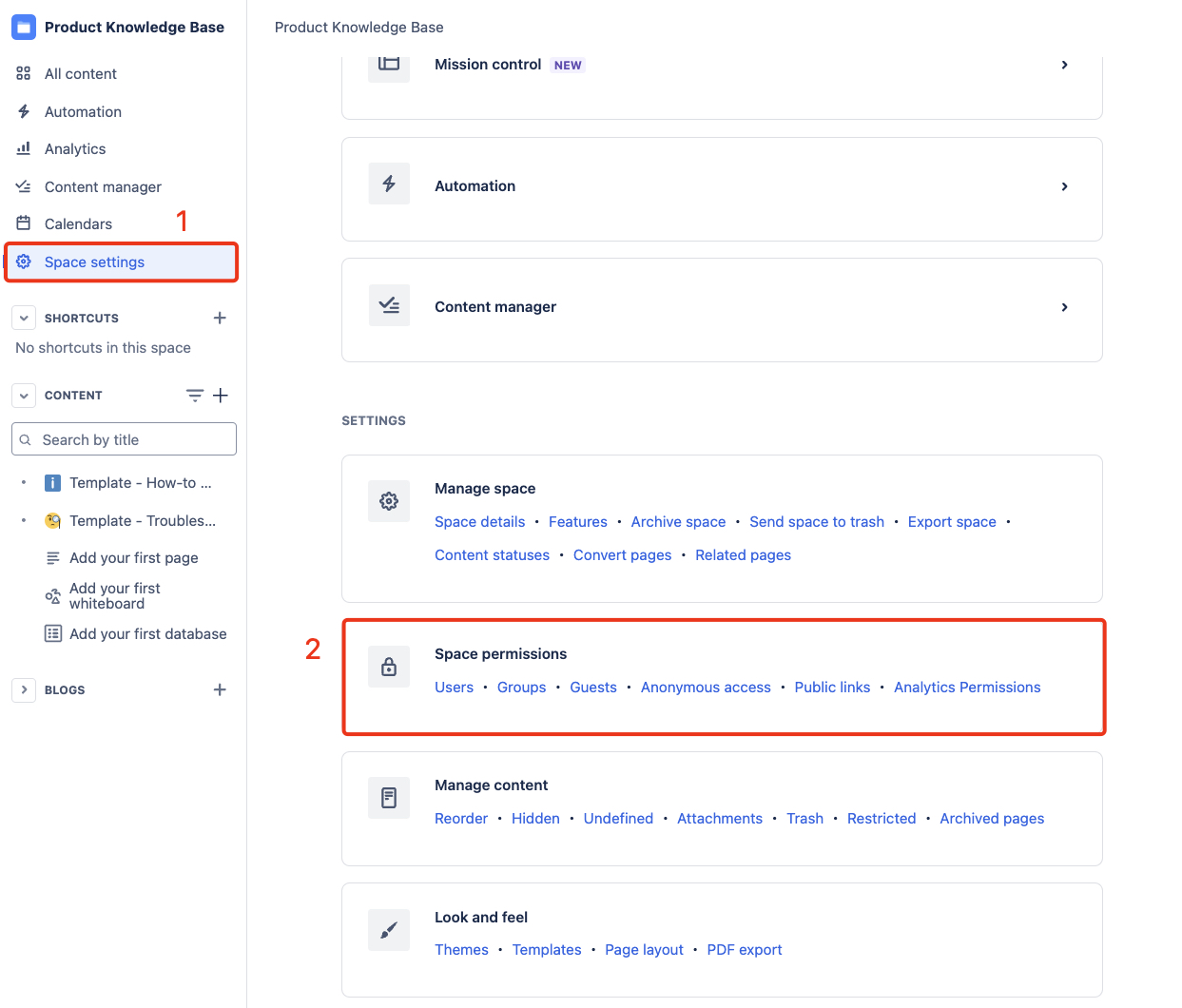The height and width of the screenshot is (1008, 1182).
Task: Click the Space permissions lock icon
Action: pyautogui.click(x=389, y=667)
